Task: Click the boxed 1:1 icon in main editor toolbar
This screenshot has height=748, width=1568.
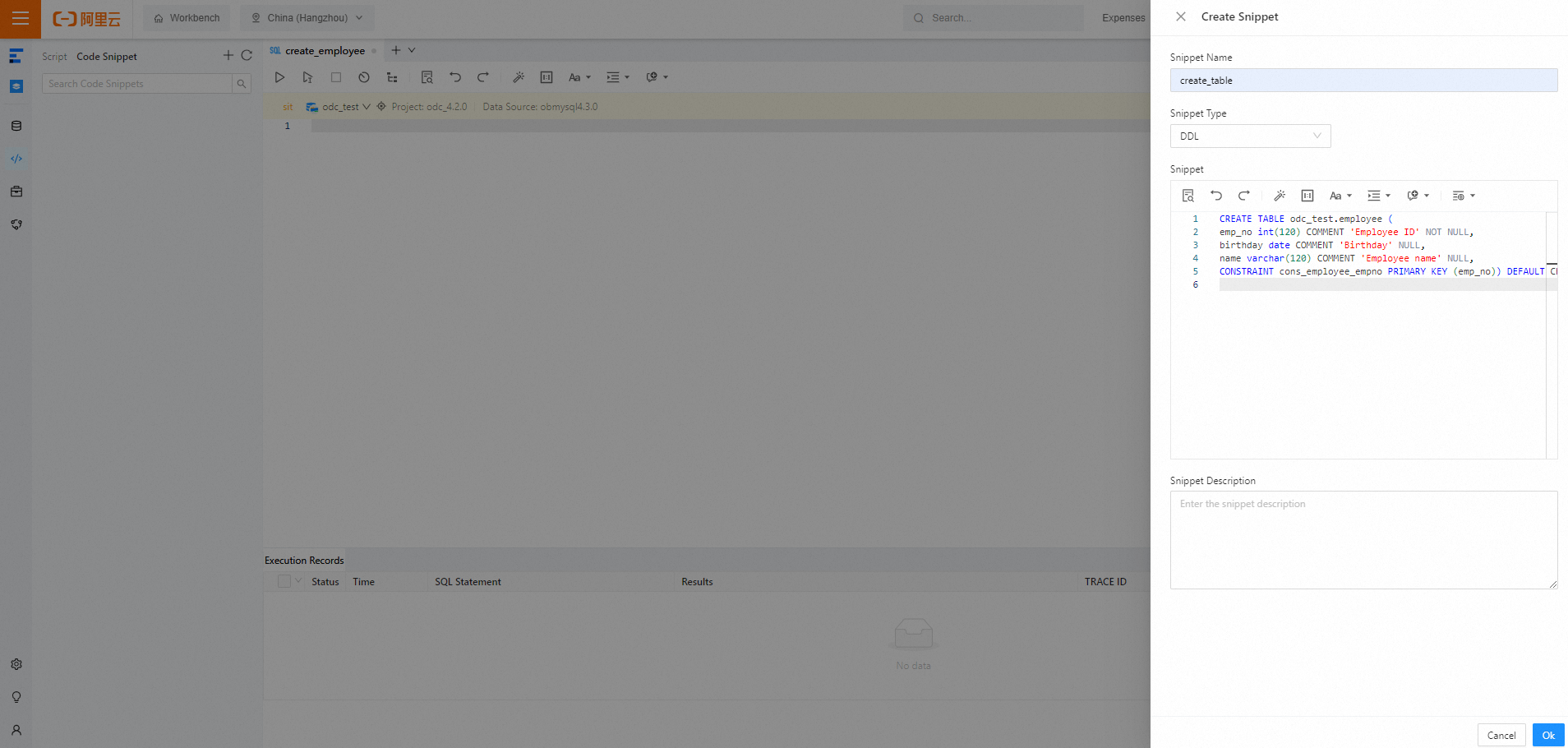Action: tap(546, 77)
